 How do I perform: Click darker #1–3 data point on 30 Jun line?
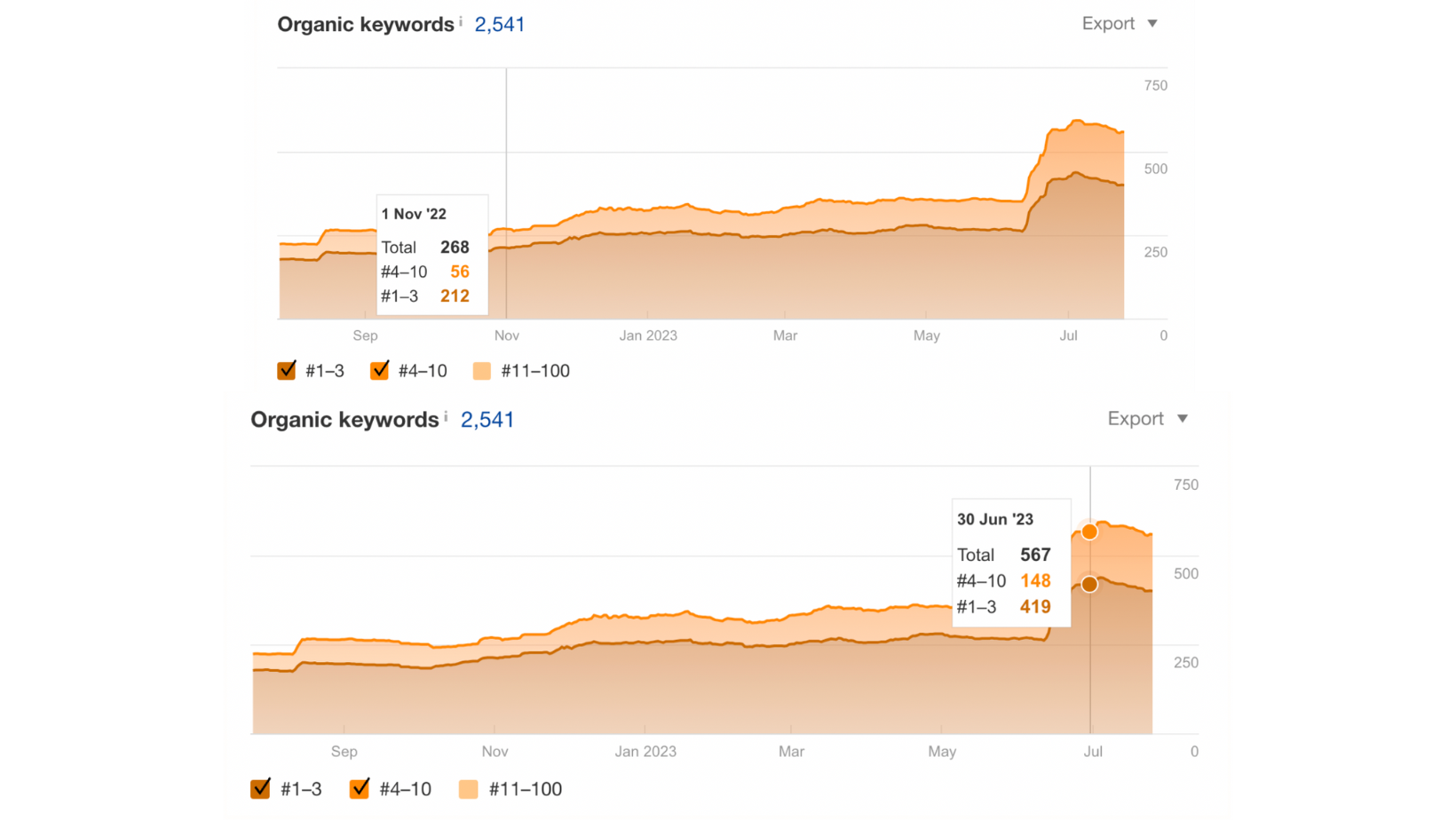(x=1089, y=584)
